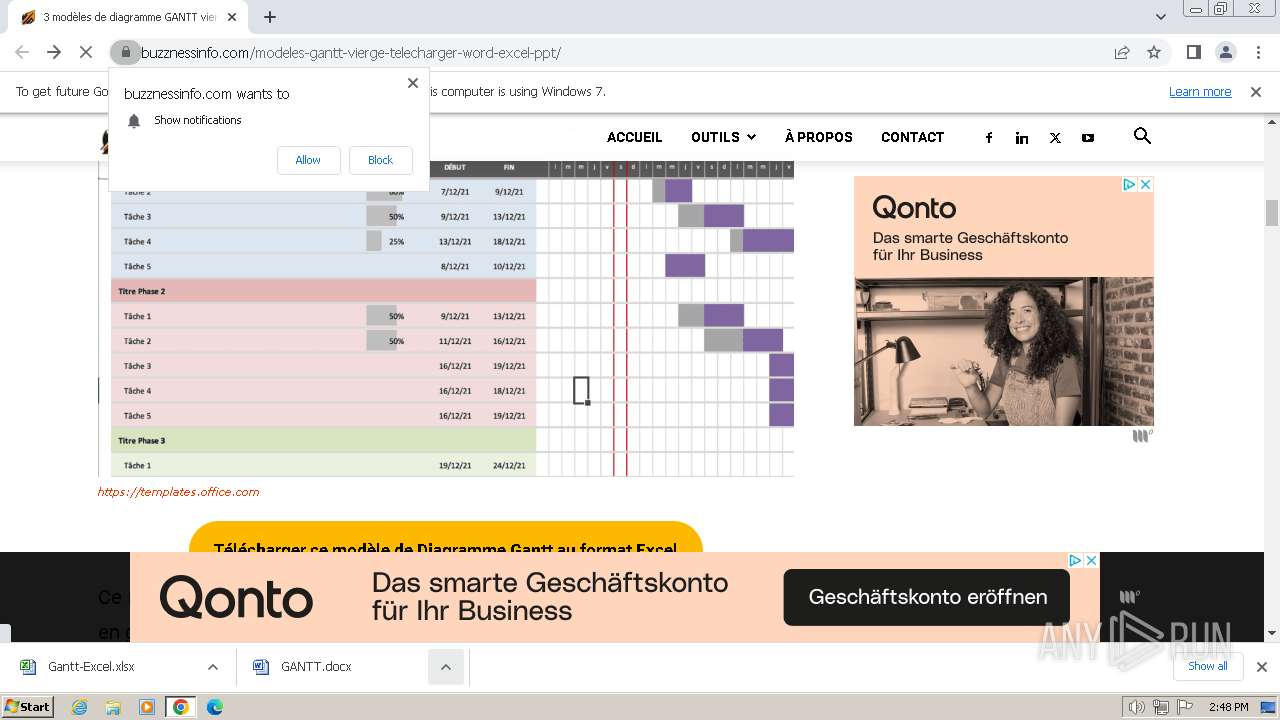Visit the site's YouTube icon
The height and width of the screenshot is (720, 1280).
coord(1088,138)
